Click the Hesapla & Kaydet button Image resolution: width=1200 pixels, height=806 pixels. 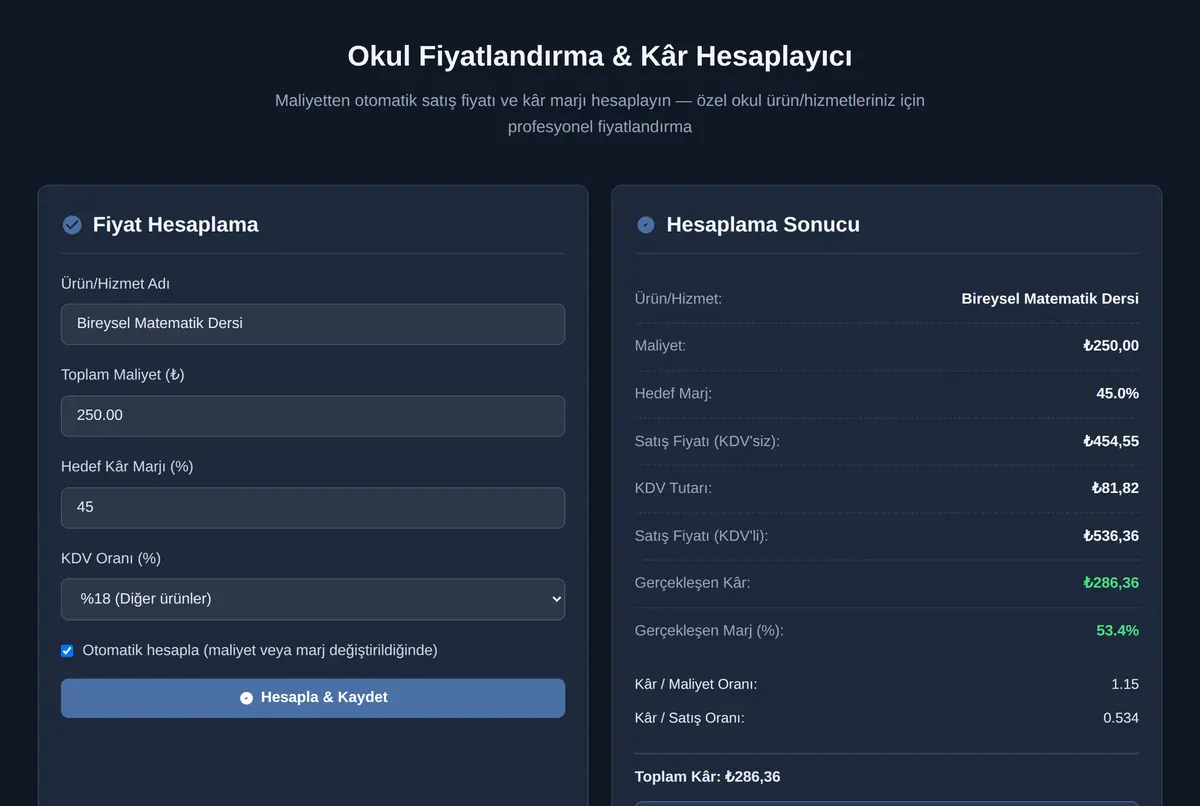coord(313,698)
